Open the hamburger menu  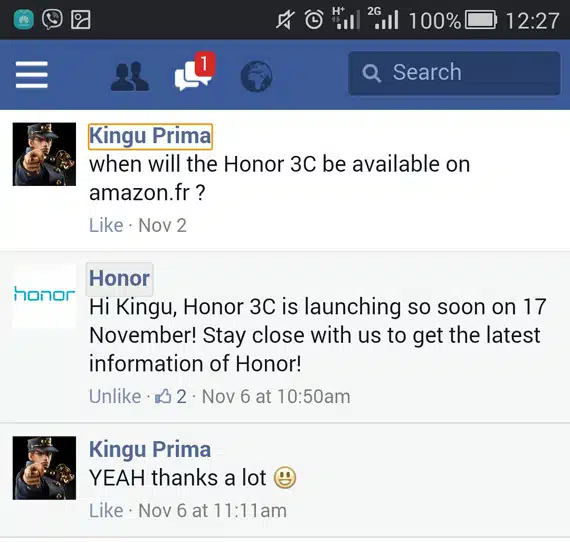click(32, 75)
